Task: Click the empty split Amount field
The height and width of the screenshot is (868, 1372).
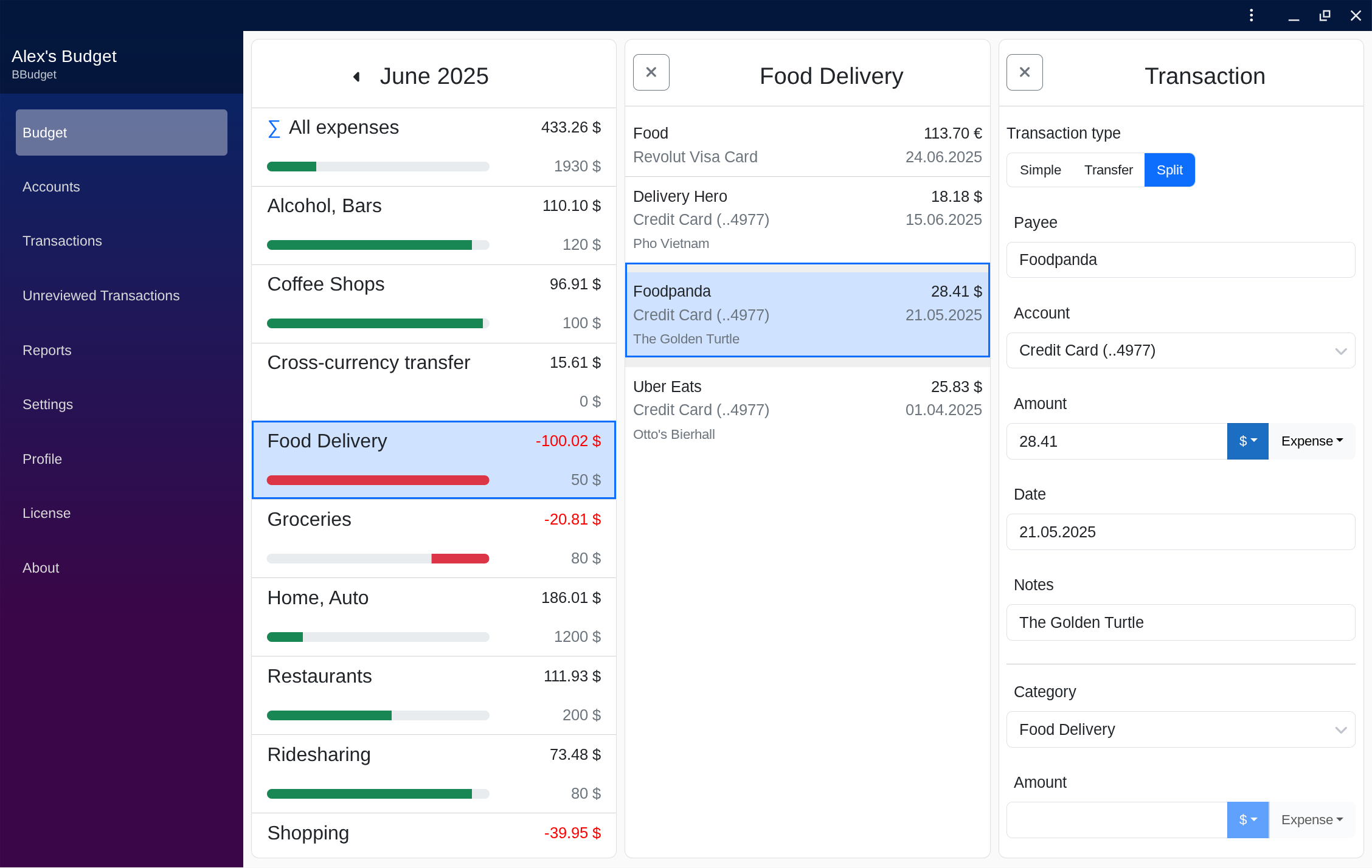Action: pyautogui.click(x=1117, y=820)
